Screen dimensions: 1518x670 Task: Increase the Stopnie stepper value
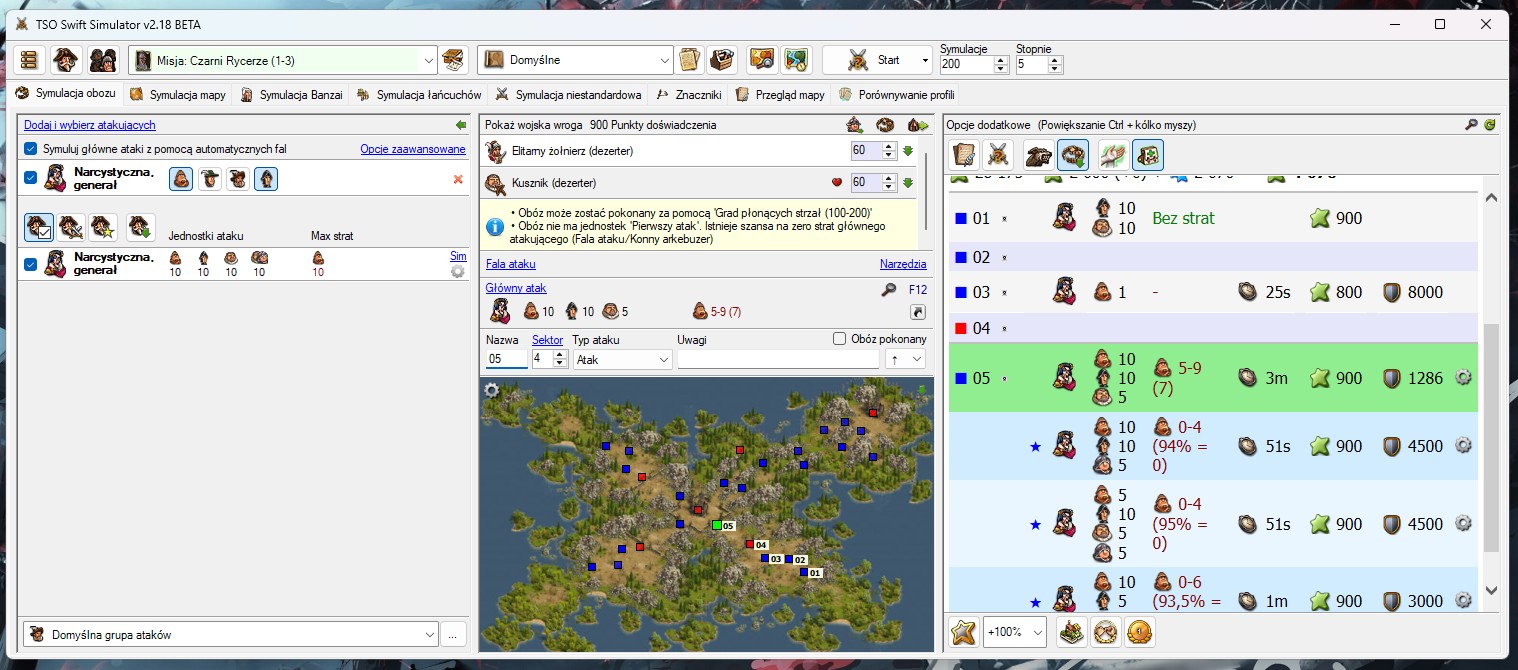click(1055, 60)
